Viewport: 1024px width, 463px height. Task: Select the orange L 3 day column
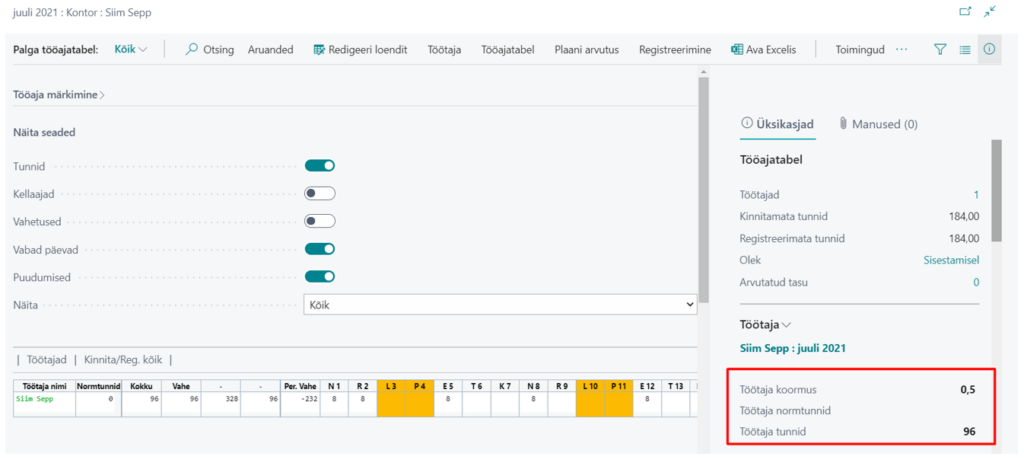(x=391, y=385)
